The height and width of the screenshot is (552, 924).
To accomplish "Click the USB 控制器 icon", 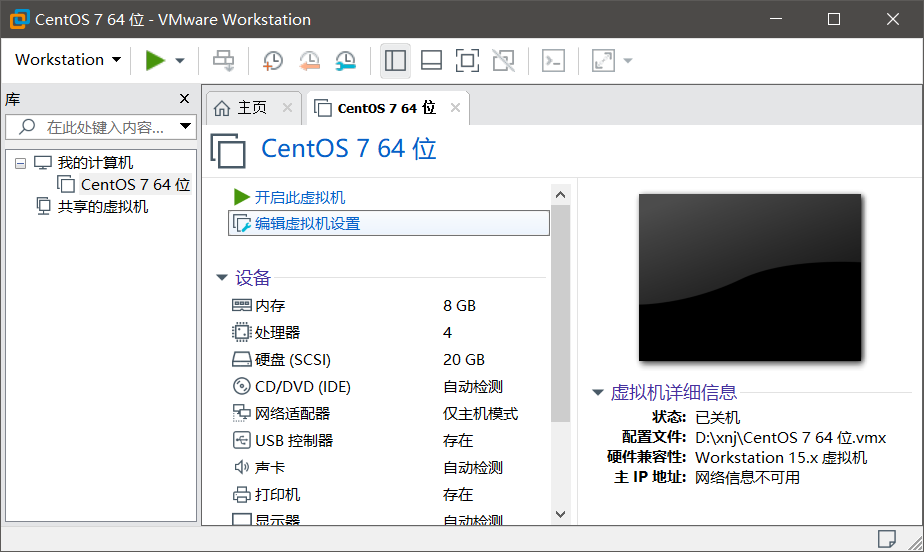I will coord(242,440).
